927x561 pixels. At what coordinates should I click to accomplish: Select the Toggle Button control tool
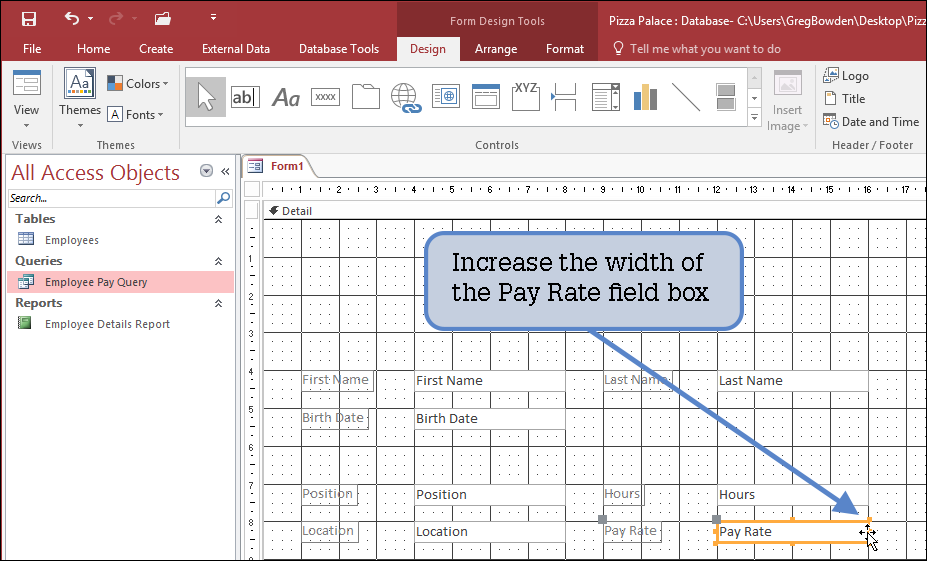coord(725,97)
